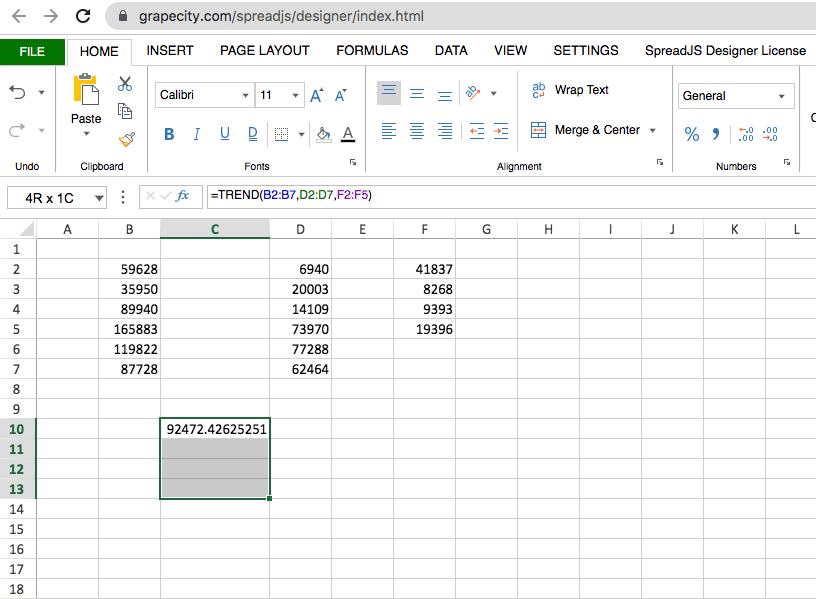Click the Cut scissors icon
This screenshot has height=599, width=816.
pos(125,84)
